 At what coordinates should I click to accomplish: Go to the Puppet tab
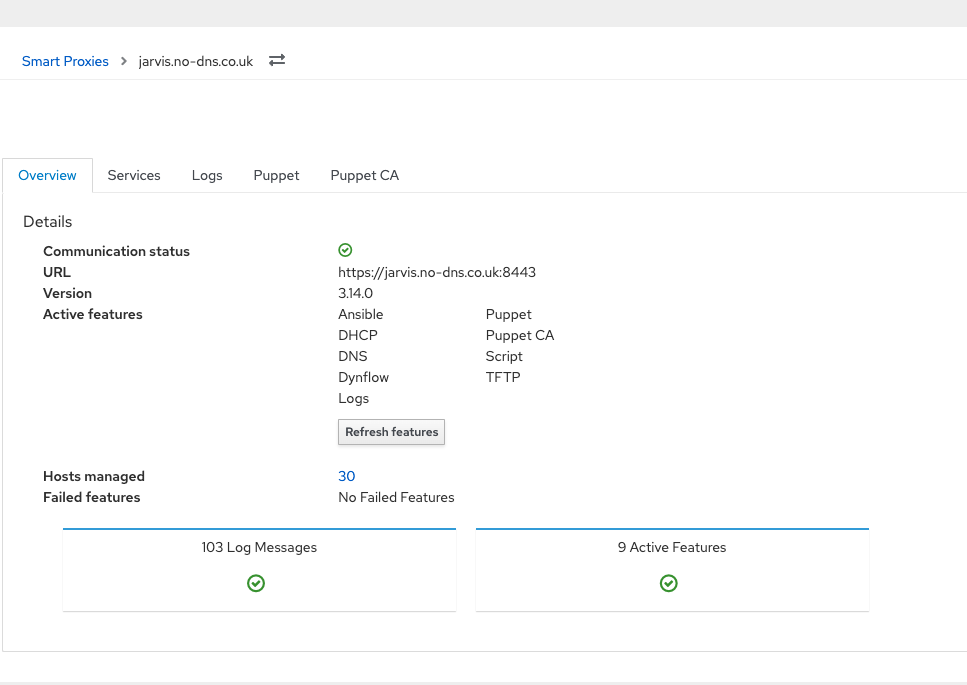pos(276,175)
